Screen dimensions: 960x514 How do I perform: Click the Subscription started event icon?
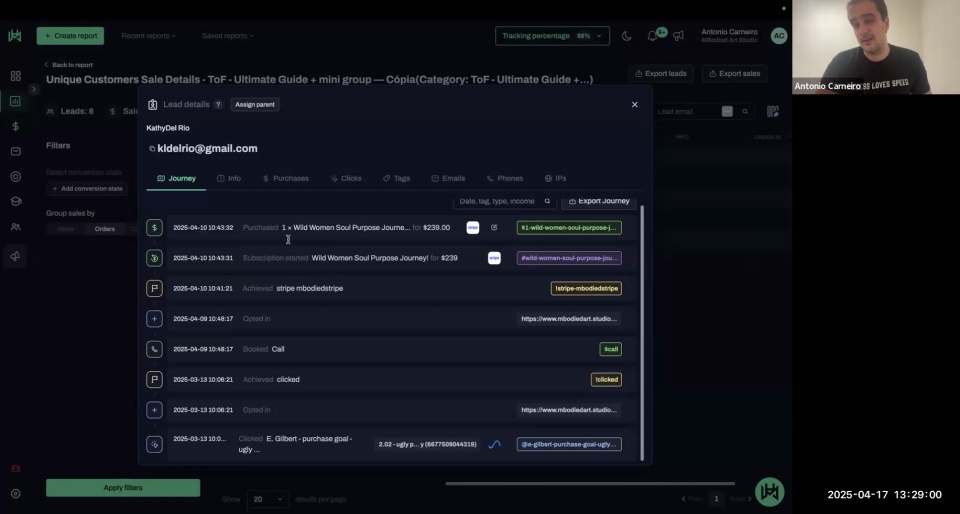pyautogui.click(x=154, y=258)
